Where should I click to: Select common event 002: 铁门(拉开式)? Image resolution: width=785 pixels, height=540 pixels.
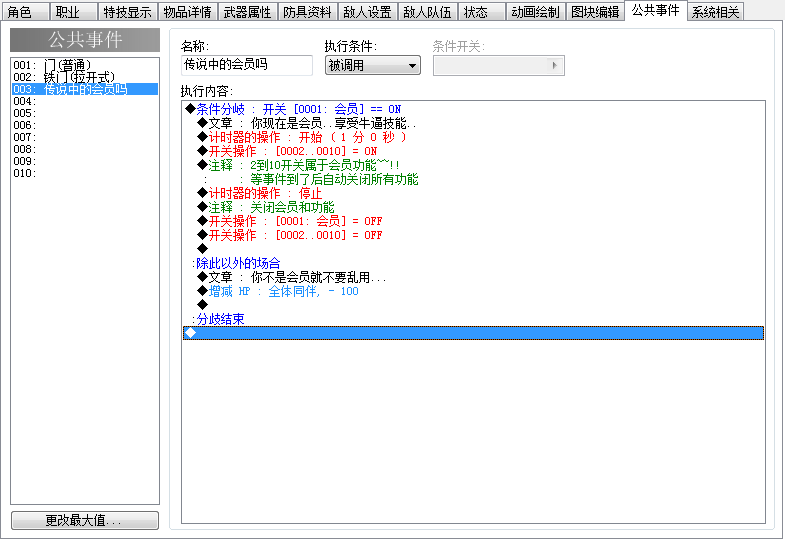point(85,77)
